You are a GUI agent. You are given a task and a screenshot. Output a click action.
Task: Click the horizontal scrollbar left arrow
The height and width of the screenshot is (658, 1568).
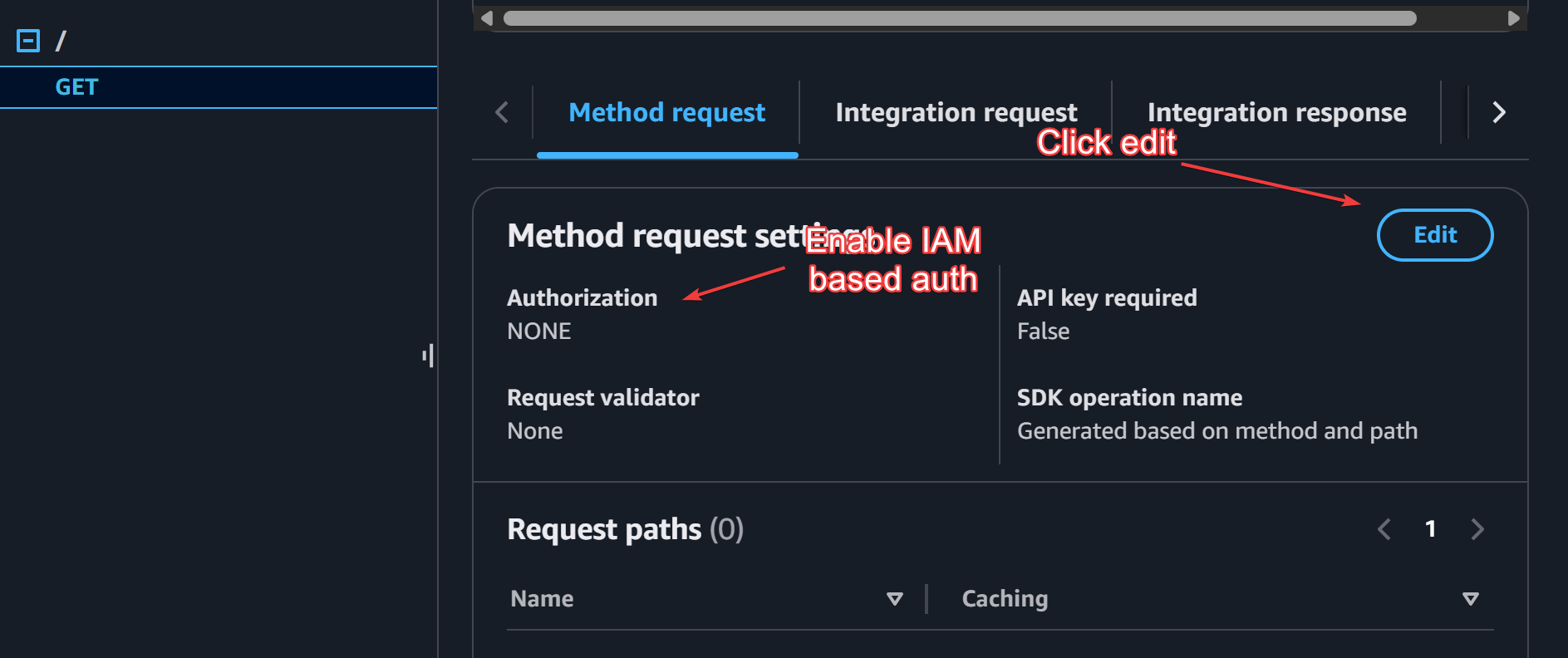[487, 18]
